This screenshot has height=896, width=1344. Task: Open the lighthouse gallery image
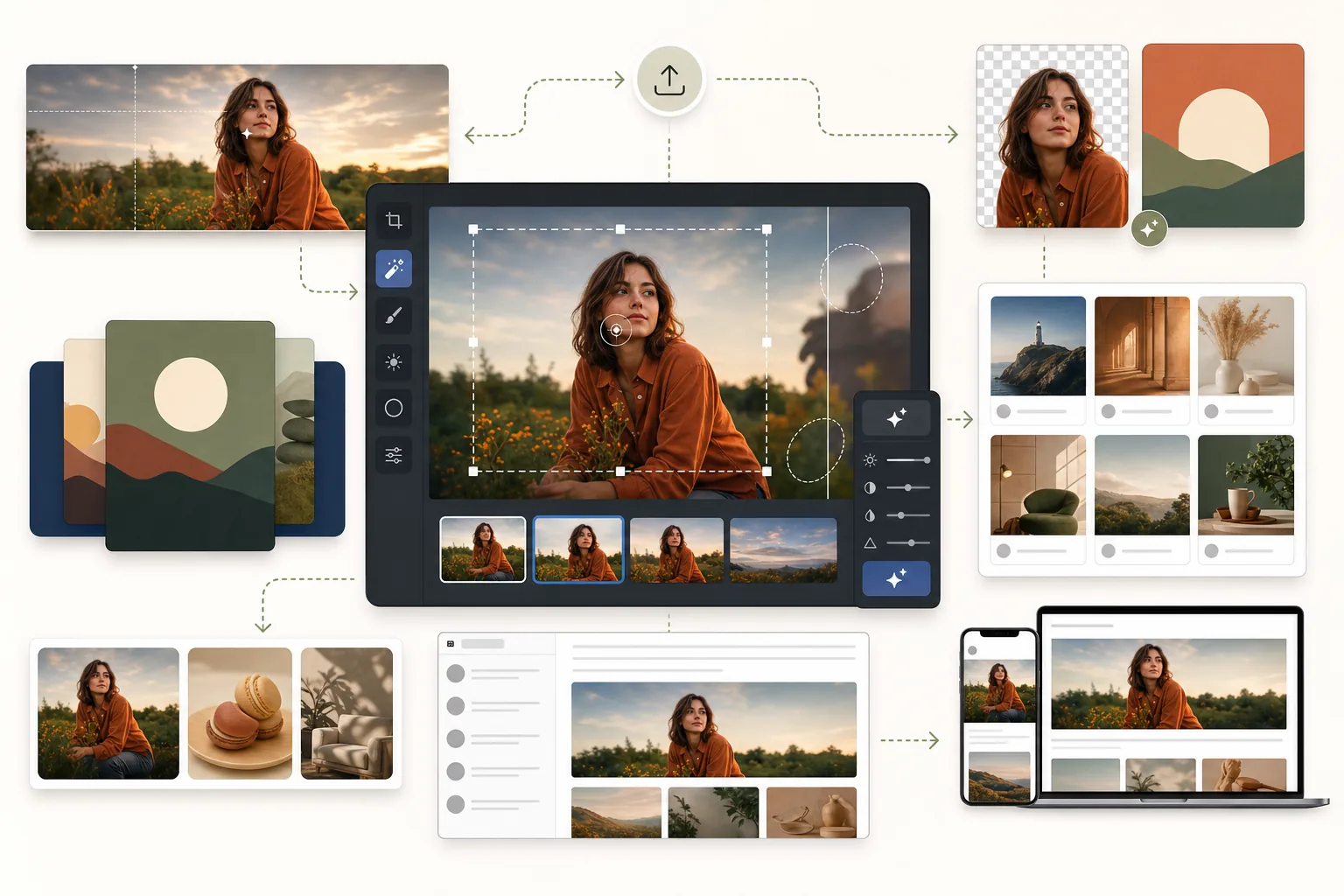pos(1038,346)
